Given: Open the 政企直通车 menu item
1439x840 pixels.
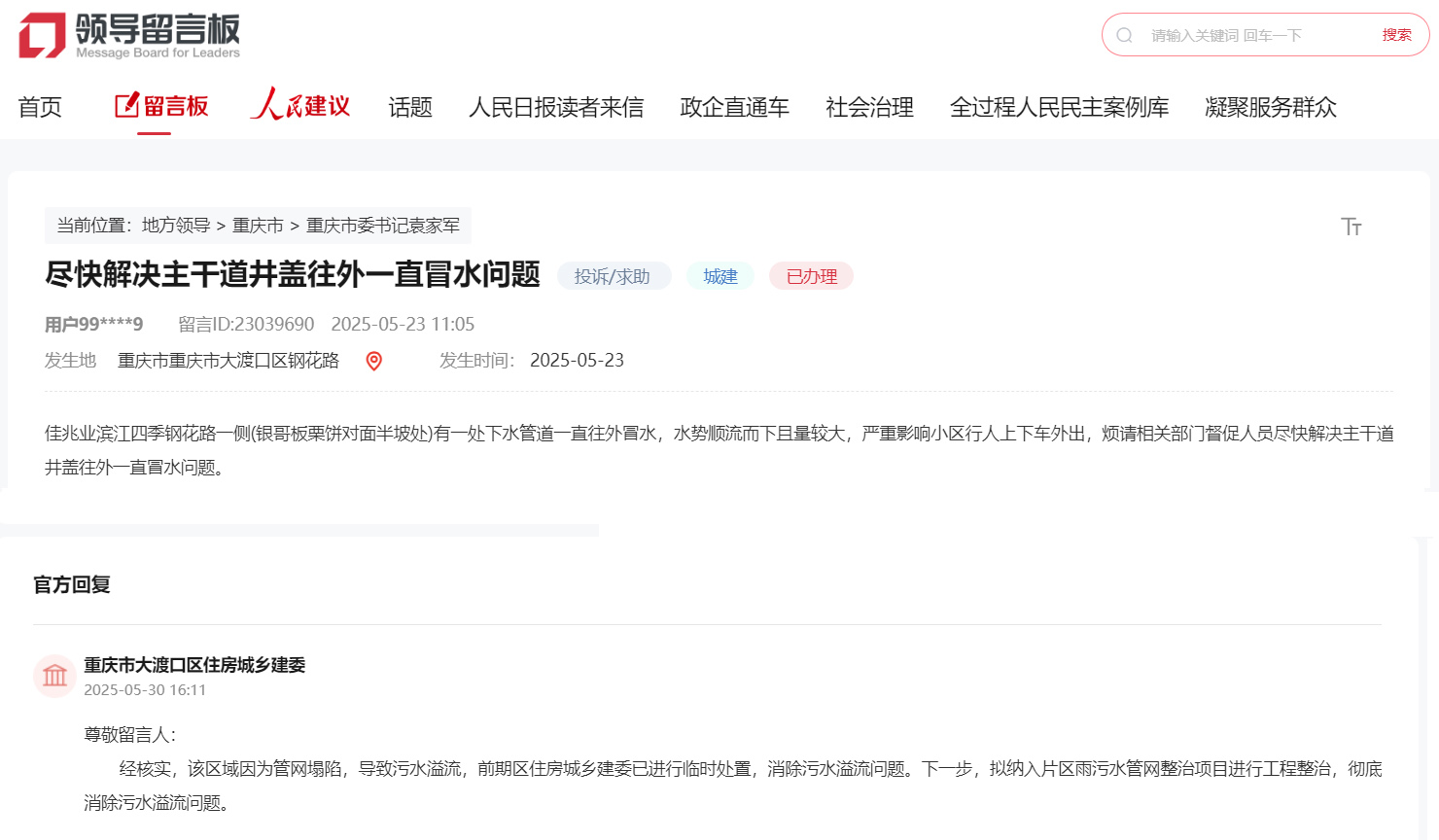Looking at the screenshot, I should point(734,107).
